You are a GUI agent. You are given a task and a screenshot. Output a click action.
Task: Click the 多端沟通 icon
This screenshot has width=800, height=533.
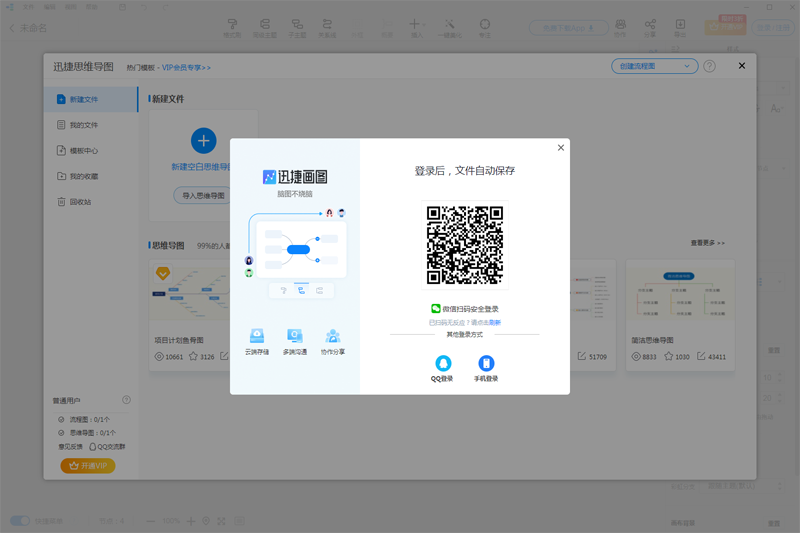(x=295, y=336)
